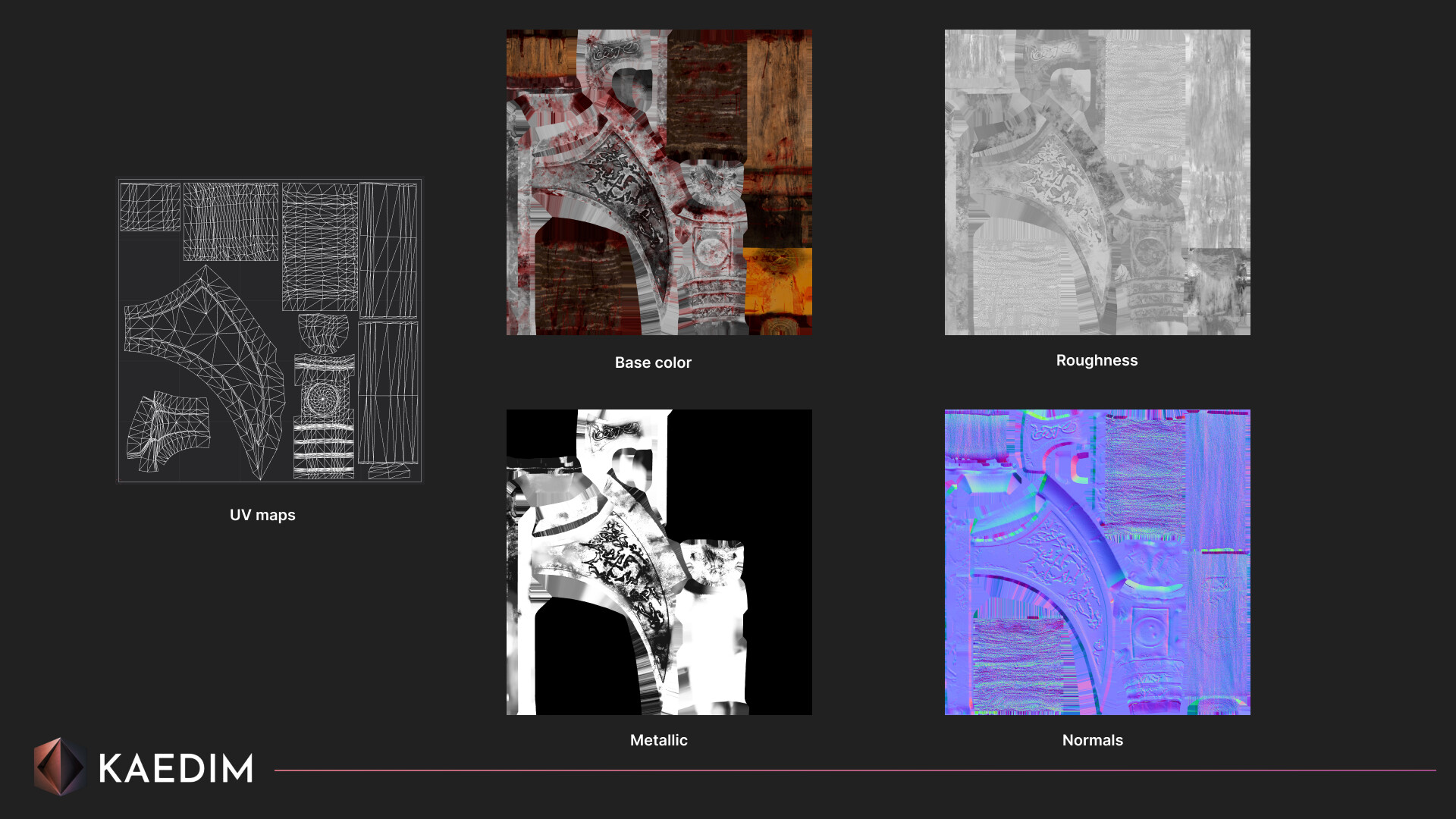Open the Metallic black-and-white map image
This screenshot has width=1456, height=819.
coord(658,562)
